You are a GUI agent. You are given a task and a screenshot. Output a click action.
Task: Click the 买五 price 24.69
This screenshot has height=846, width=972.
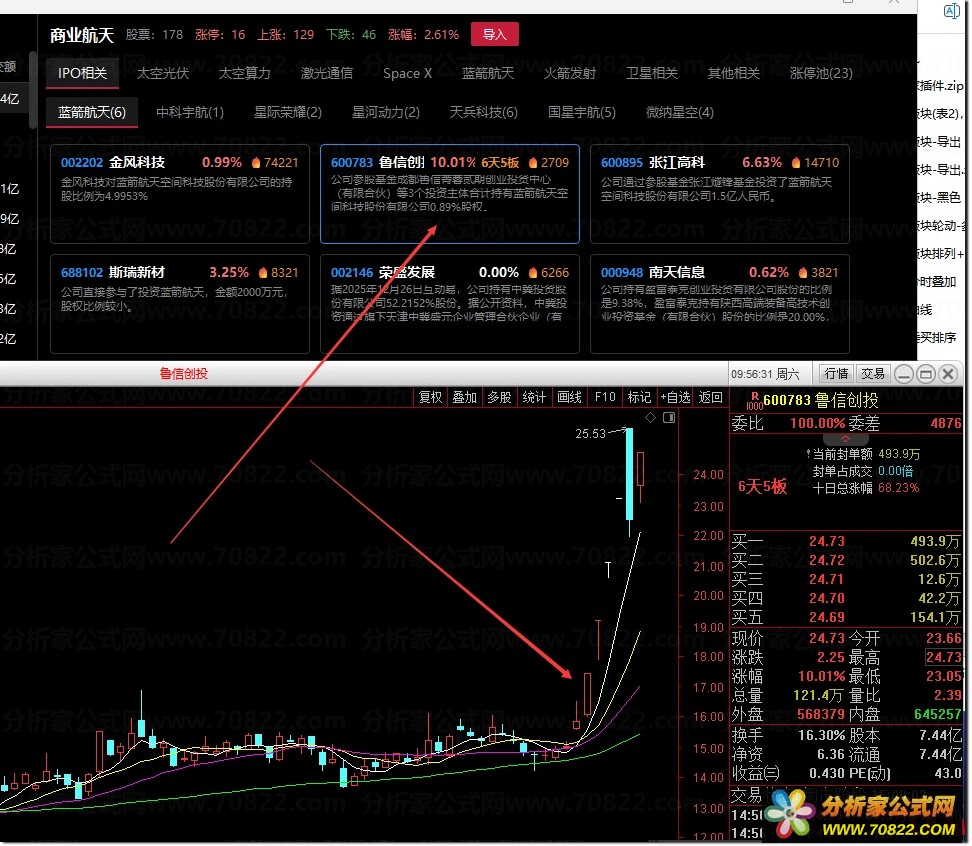826,617
